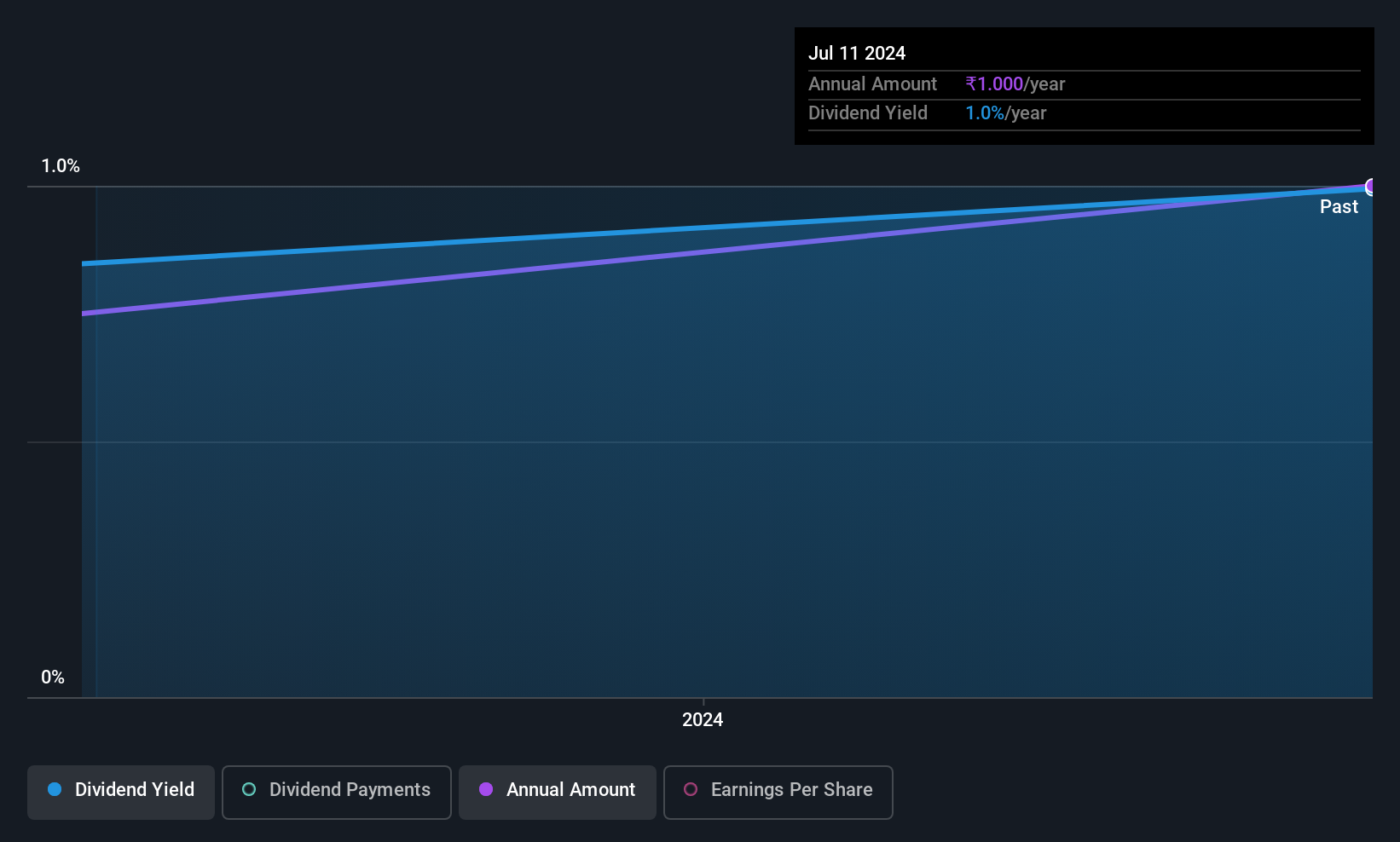
Task: Toggle the Dividend Payments series
Action: [337, 792]
